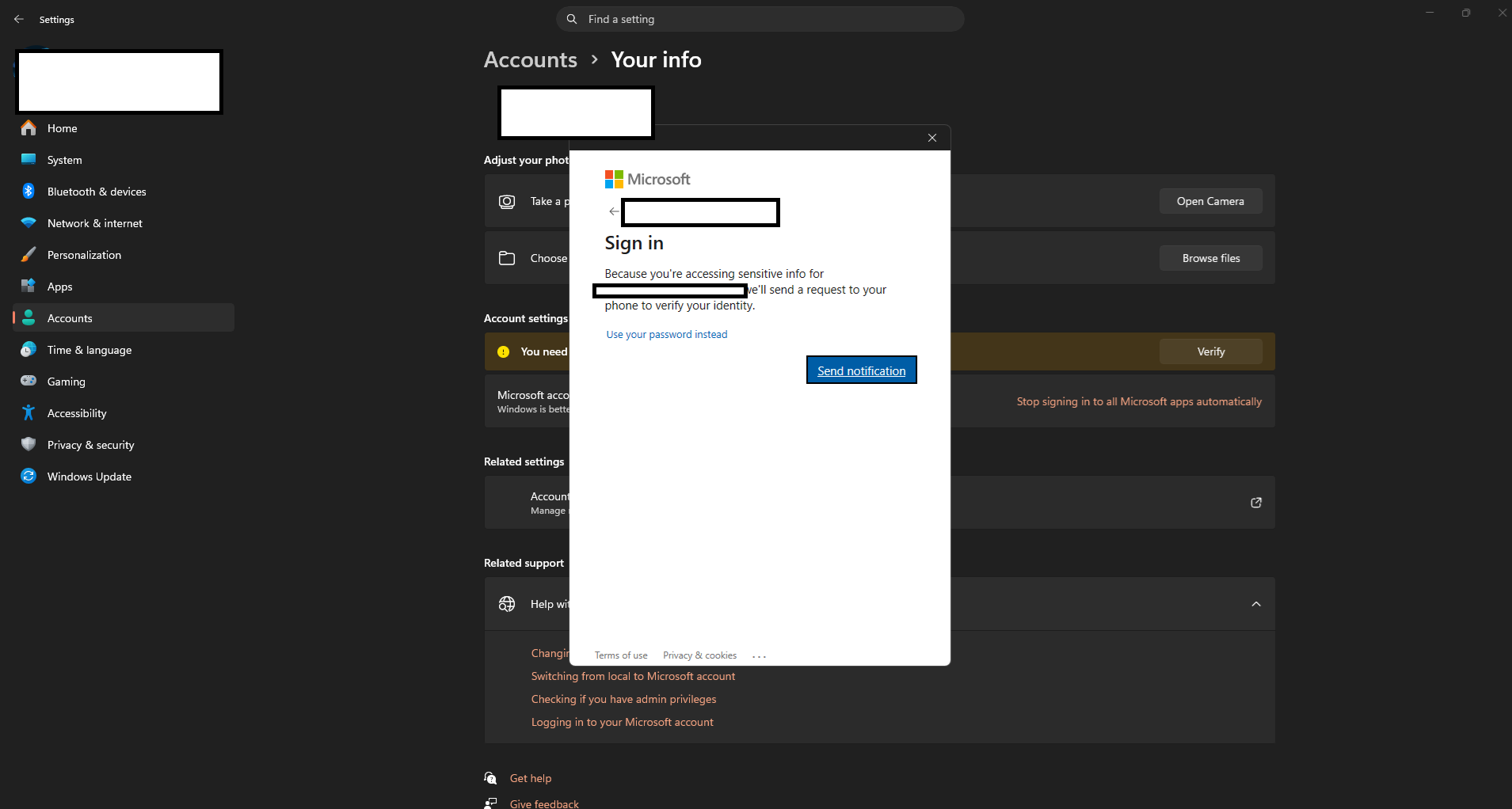
Task: Go to Accounts in the breadcrumb
Action: pos(531,59)
